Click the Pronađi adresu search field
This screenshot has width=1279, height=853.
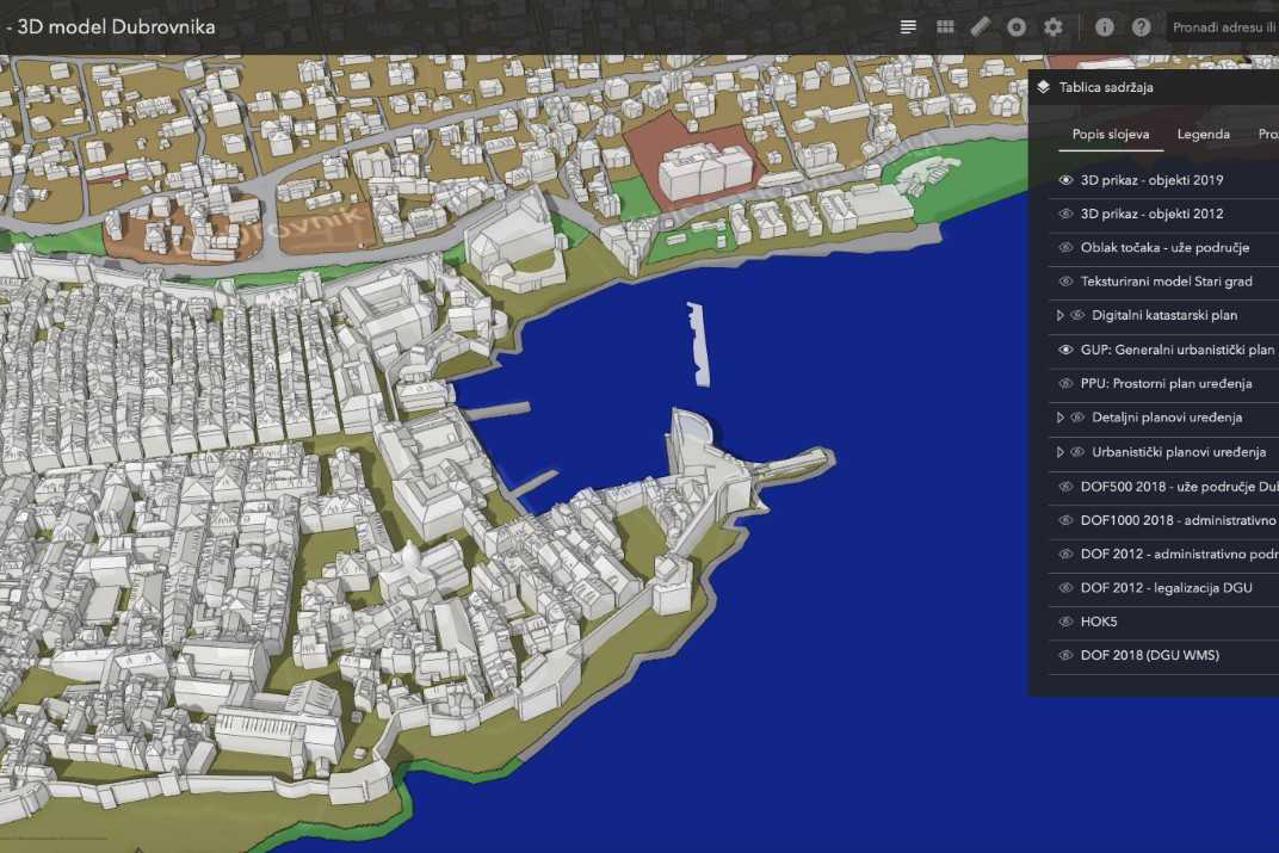tap(1222, 27)
